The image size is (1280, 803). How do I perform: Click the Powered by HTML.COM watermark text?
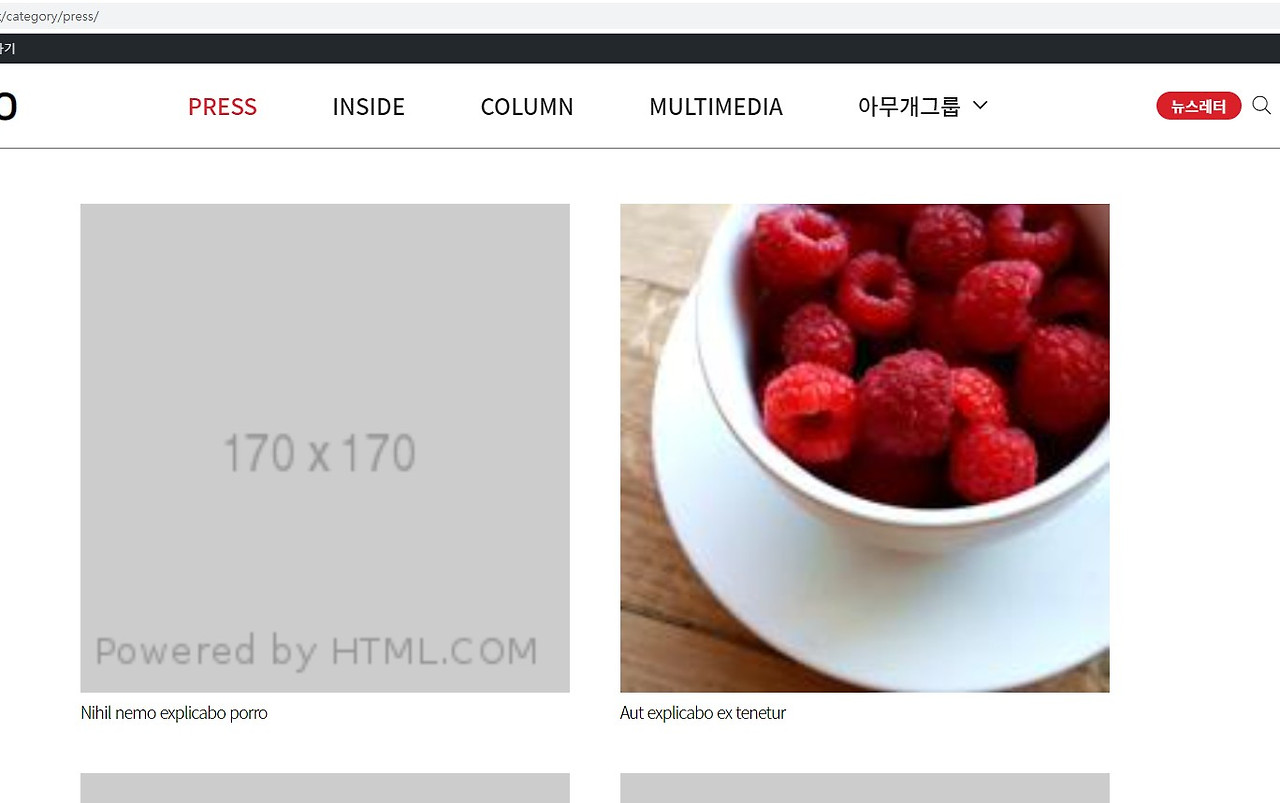point(316,651)
